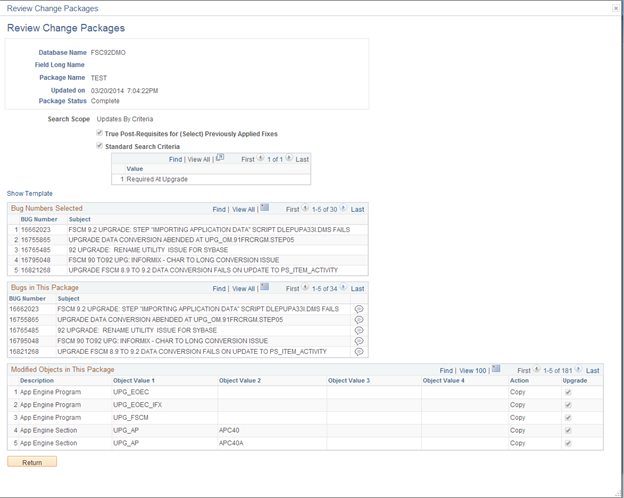624x498 pixels.
Task: Sort Search Criteria by Value column
Action: click(x=135, y=169)
